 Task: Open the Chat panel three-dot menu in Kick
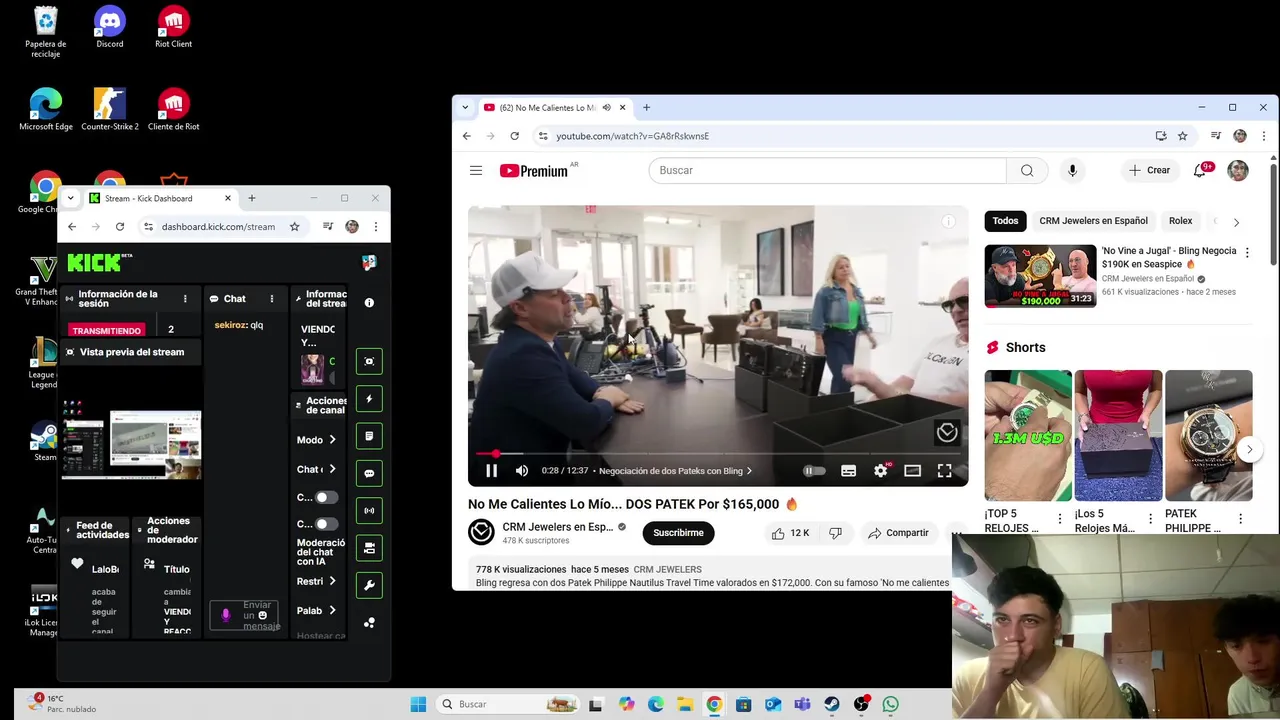[x=271, y=298]
